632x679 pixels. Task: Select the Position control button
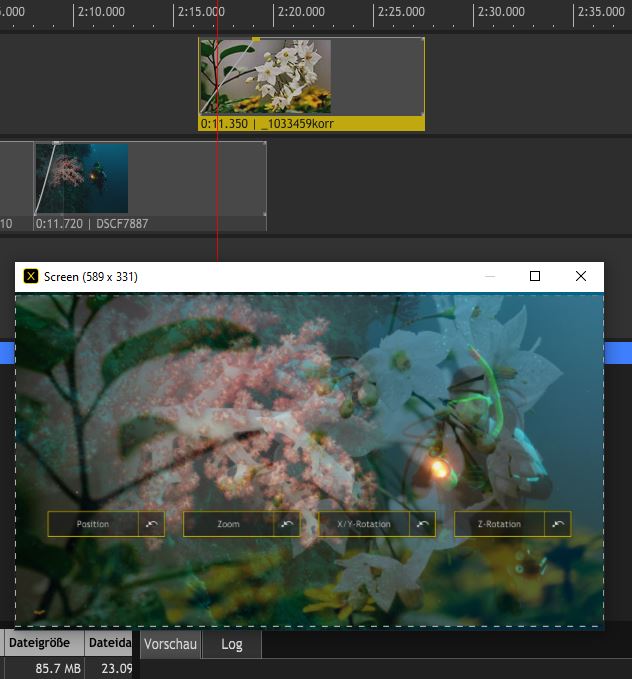[93, 524]
